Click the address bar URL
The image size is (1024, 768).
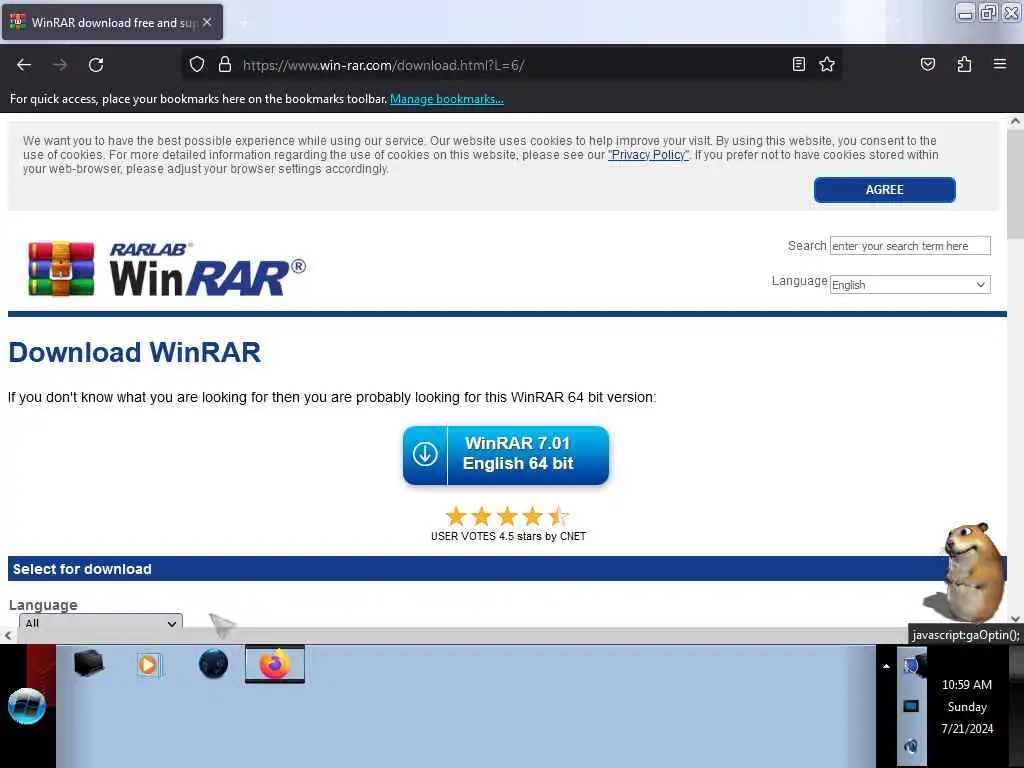[x=383, y=65]
